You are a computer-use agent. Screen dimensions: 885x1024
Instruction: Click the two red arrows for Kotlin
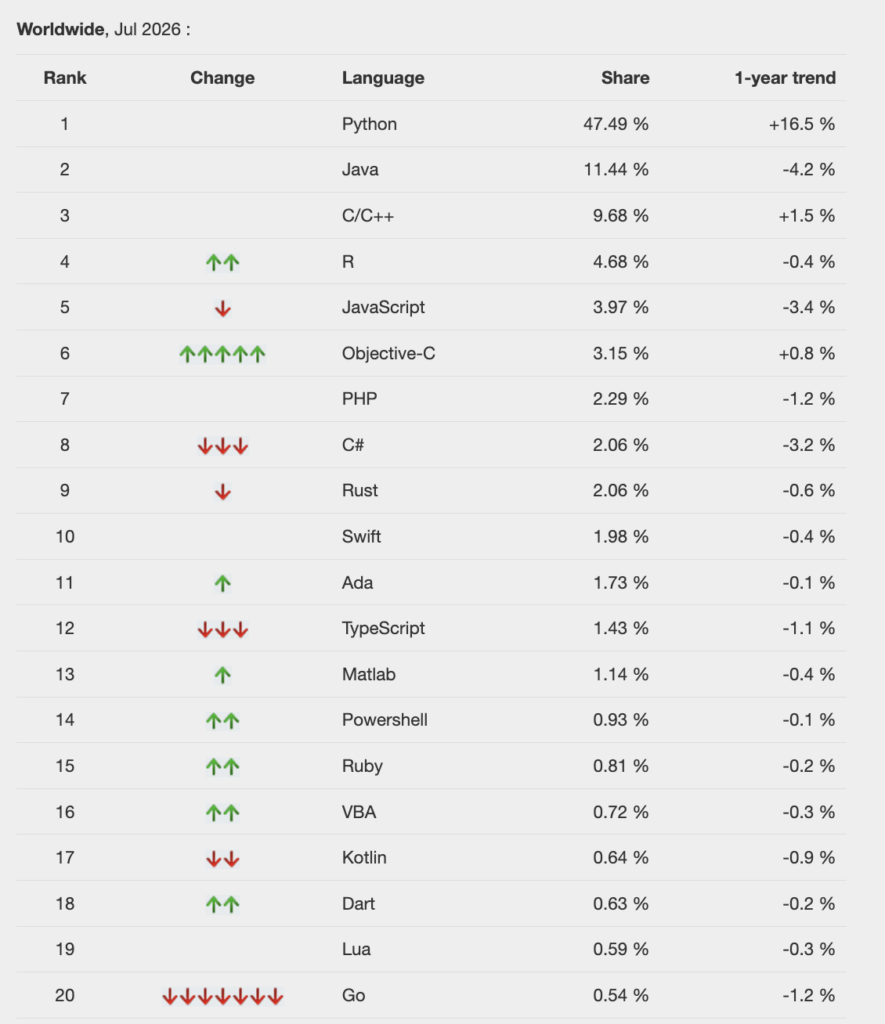[x=223, y=859]
